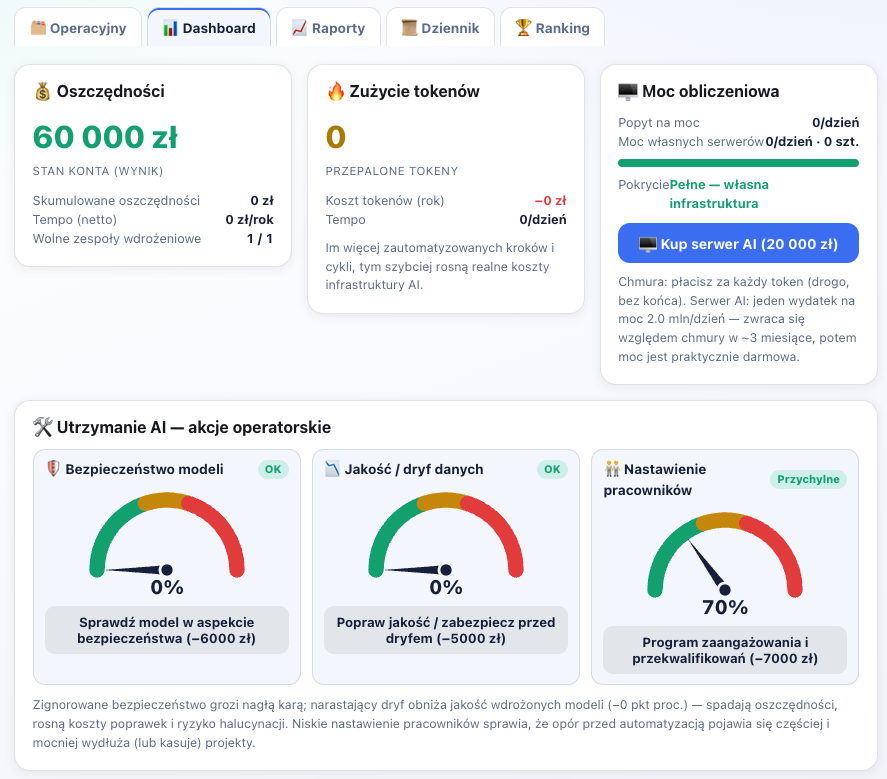Click the Przychylne status badge
The height and width of the screenshot is (779, 887).
coord(808,479)
